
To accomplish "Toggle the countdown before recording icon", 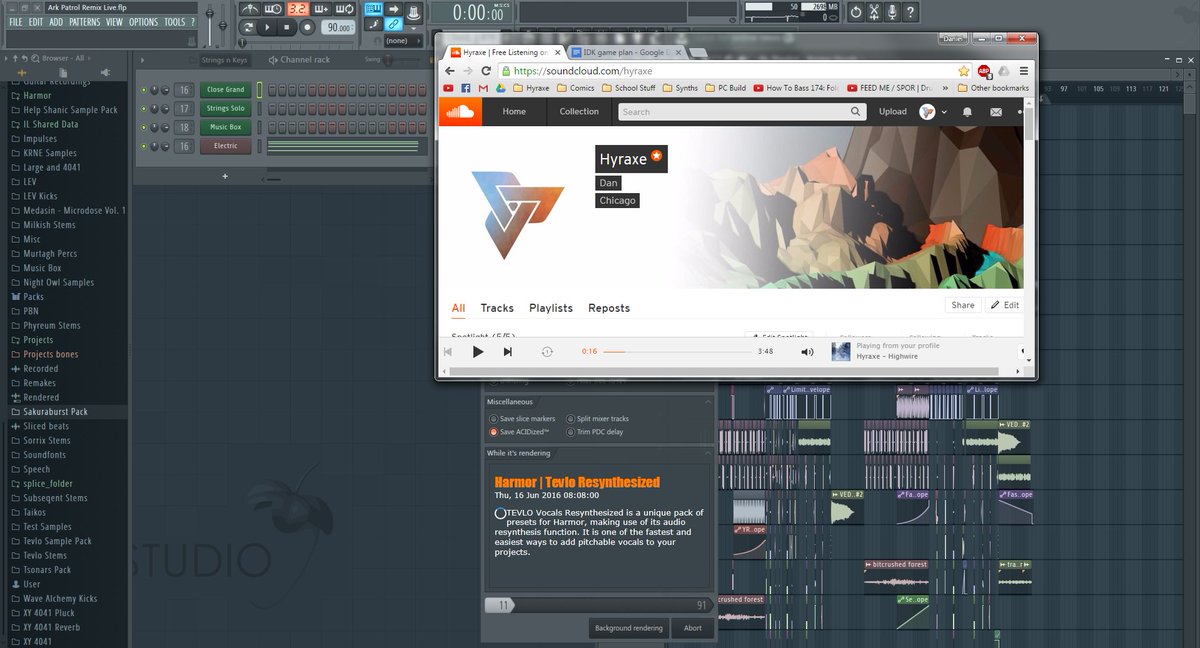I will (298, 9).
